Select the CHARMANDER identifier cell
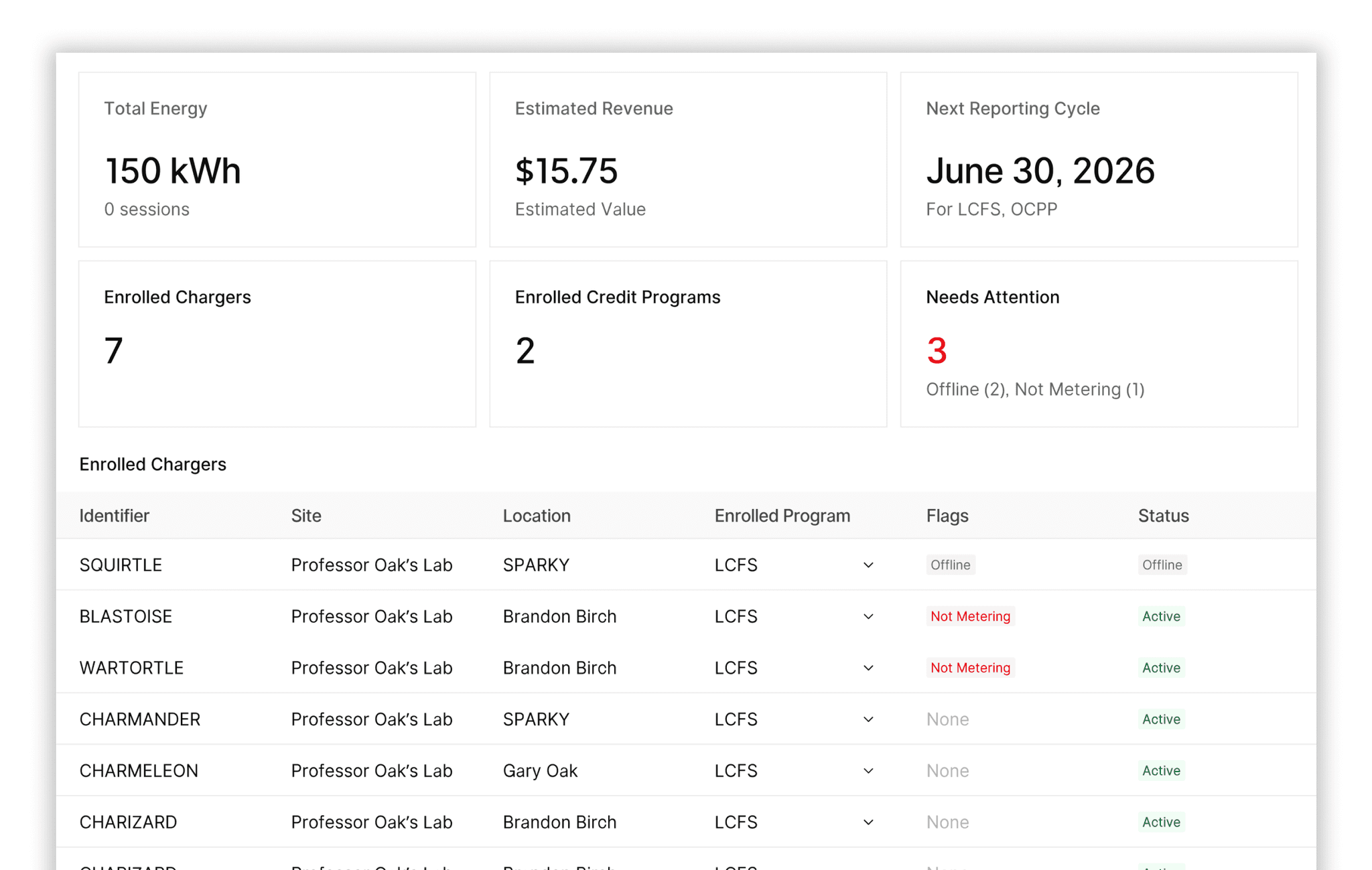 pos(140,719)
